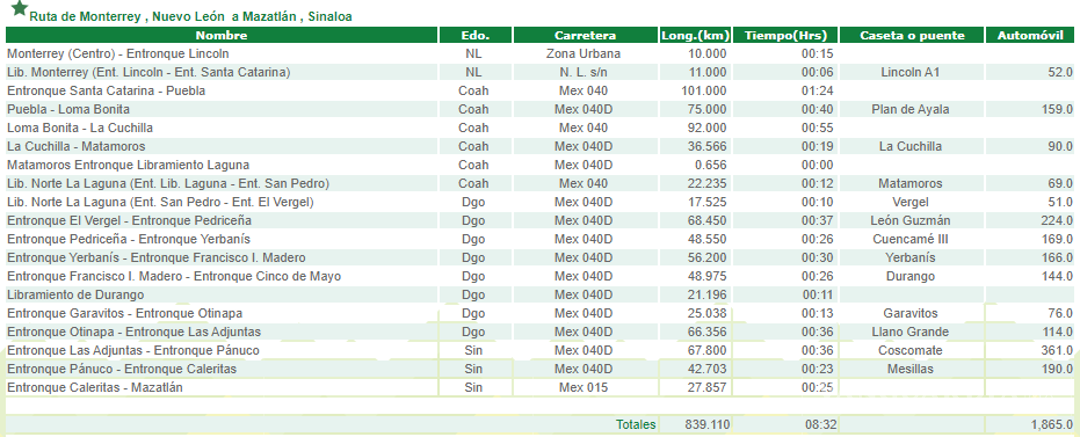Click the green star icon beside route title
1080x437 pixels.
[x=18, y=10]
